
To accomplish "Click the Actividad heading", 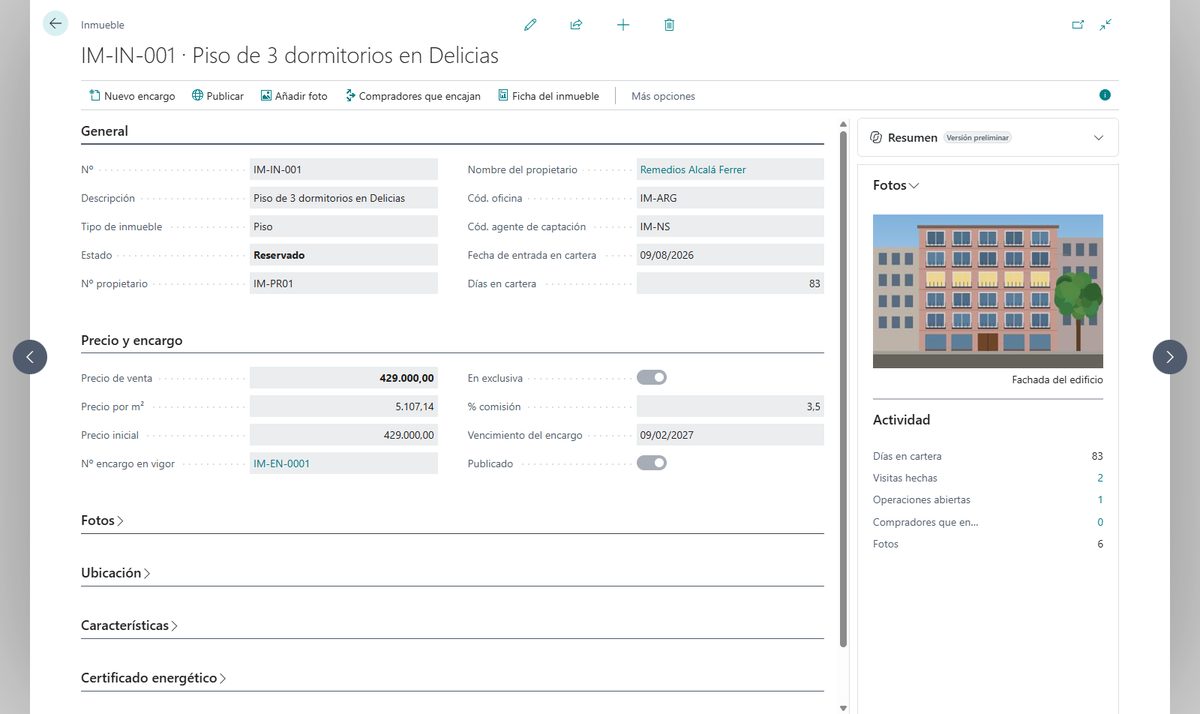I will 901,420.
